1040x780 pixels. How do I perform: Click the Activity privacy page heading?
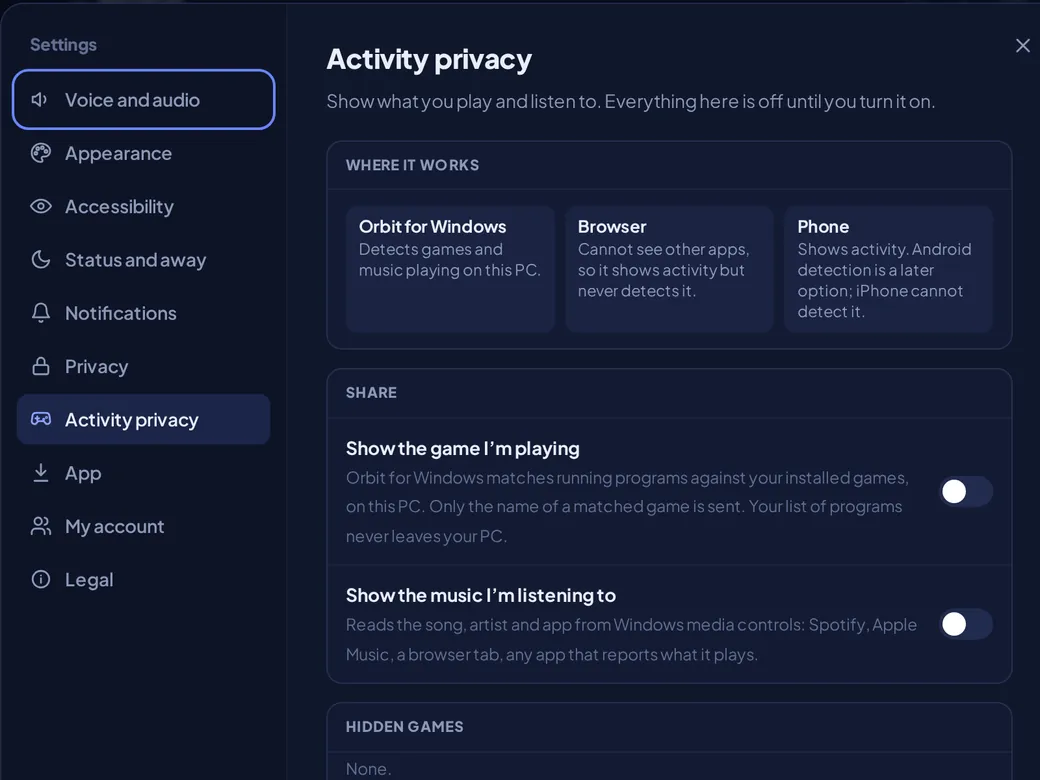coord(429,60)
